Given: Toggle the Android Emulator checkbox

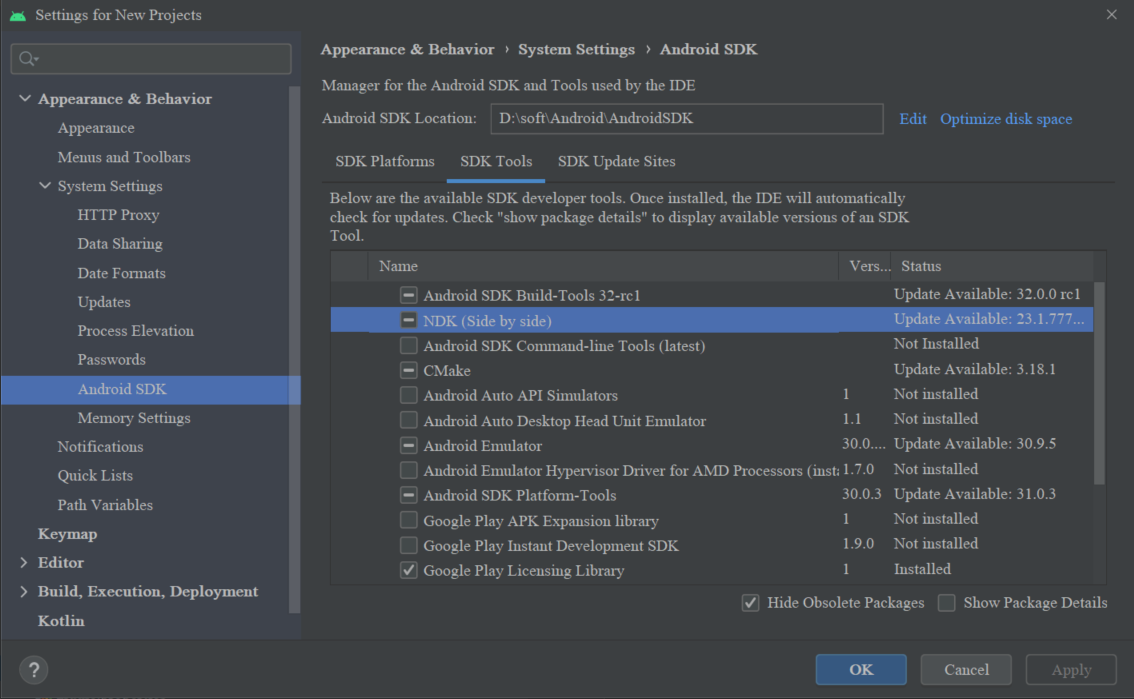Looking at the screenshot, I should (409, 445).
